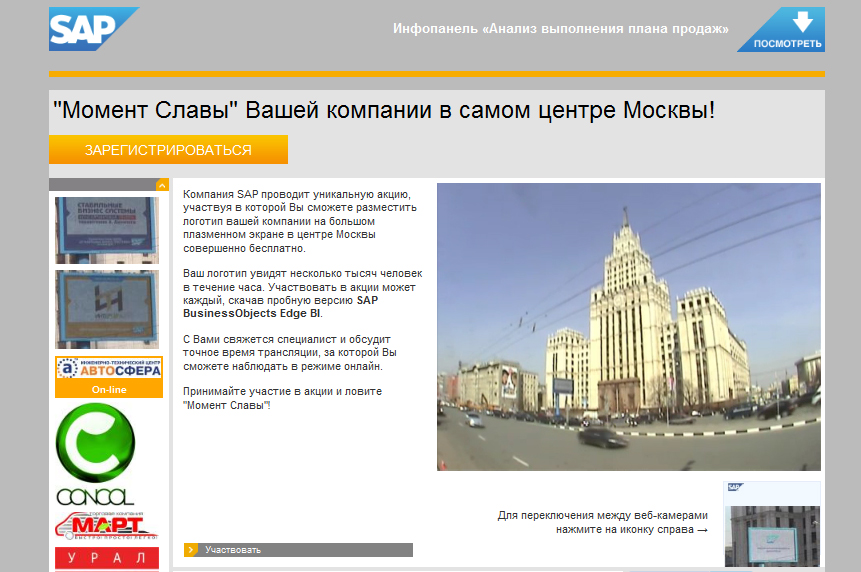Click the arrow icon beside Участвовать
Screen dimensions: 861x572
[191, 549]
